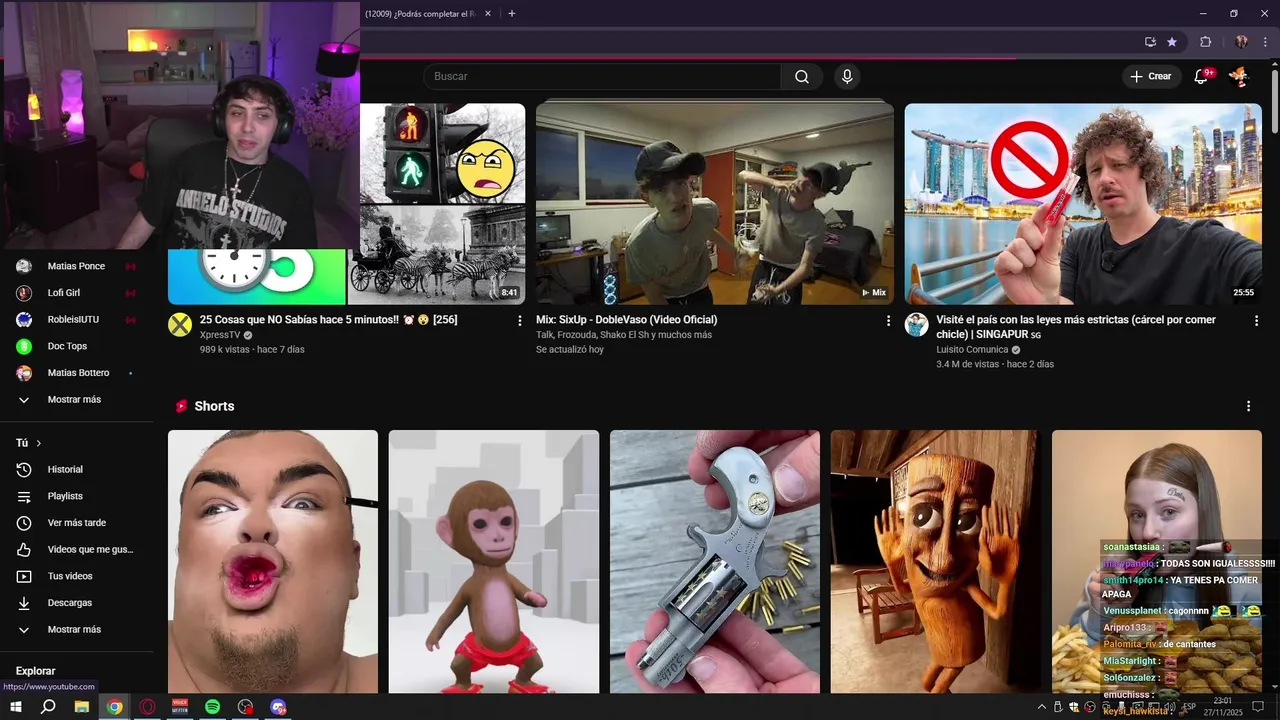Show hidden system tray icons
The height and width of the screenshot is (720, 1280).
(1042, 707)
